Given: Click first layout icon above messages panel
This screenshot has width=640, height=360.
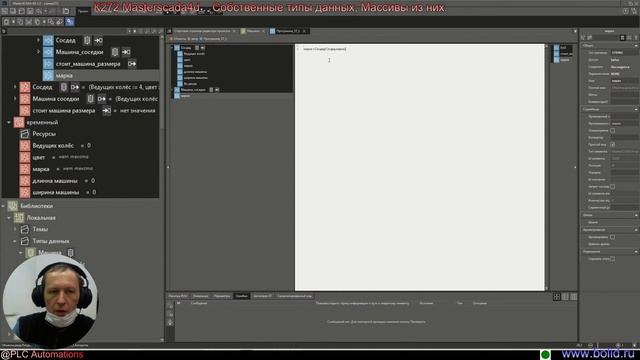Looking at the screenshot, I should (x=556, y=297).
